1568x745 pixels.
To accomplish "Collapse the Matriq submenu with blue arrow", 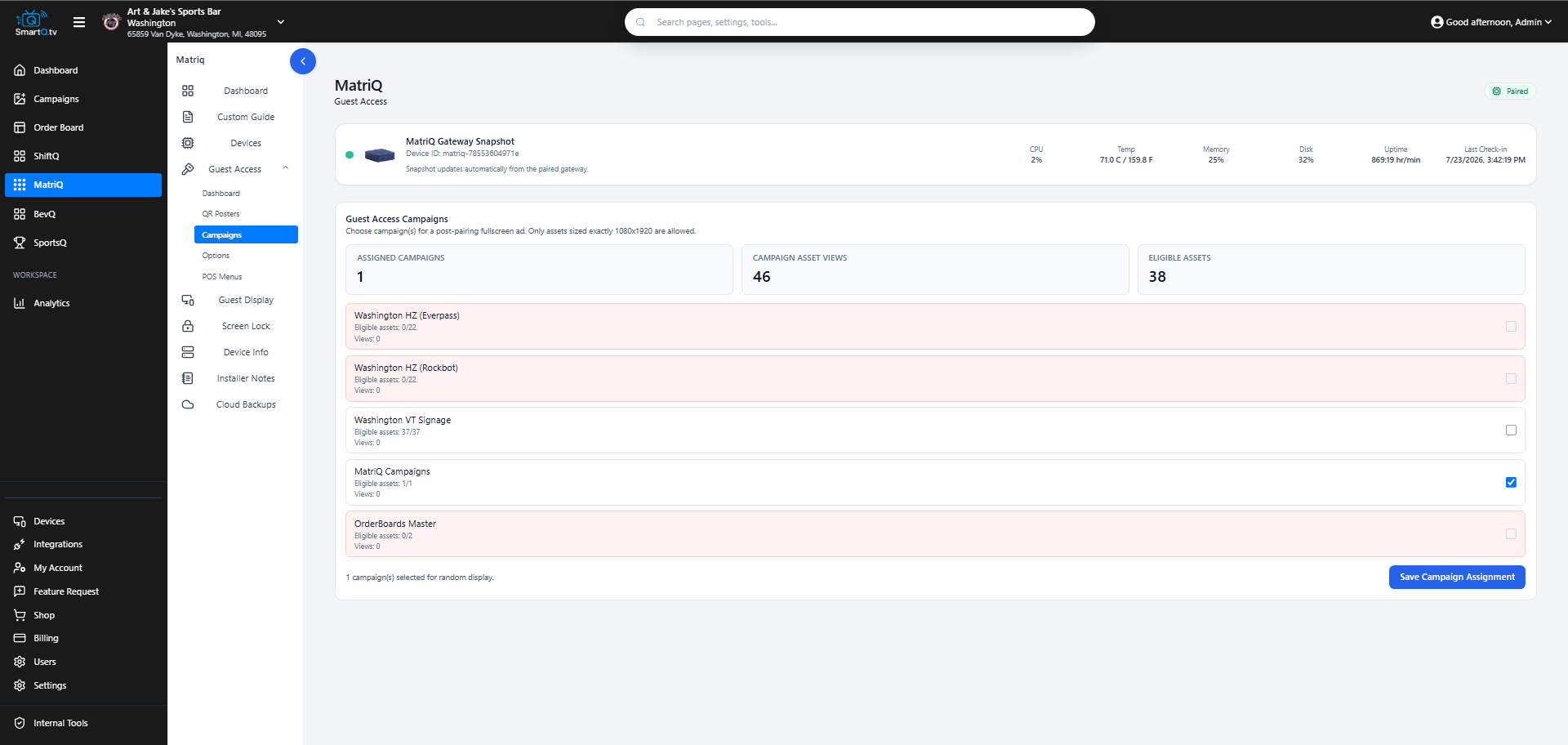I will pyautogui.click(x=303, y=61).
